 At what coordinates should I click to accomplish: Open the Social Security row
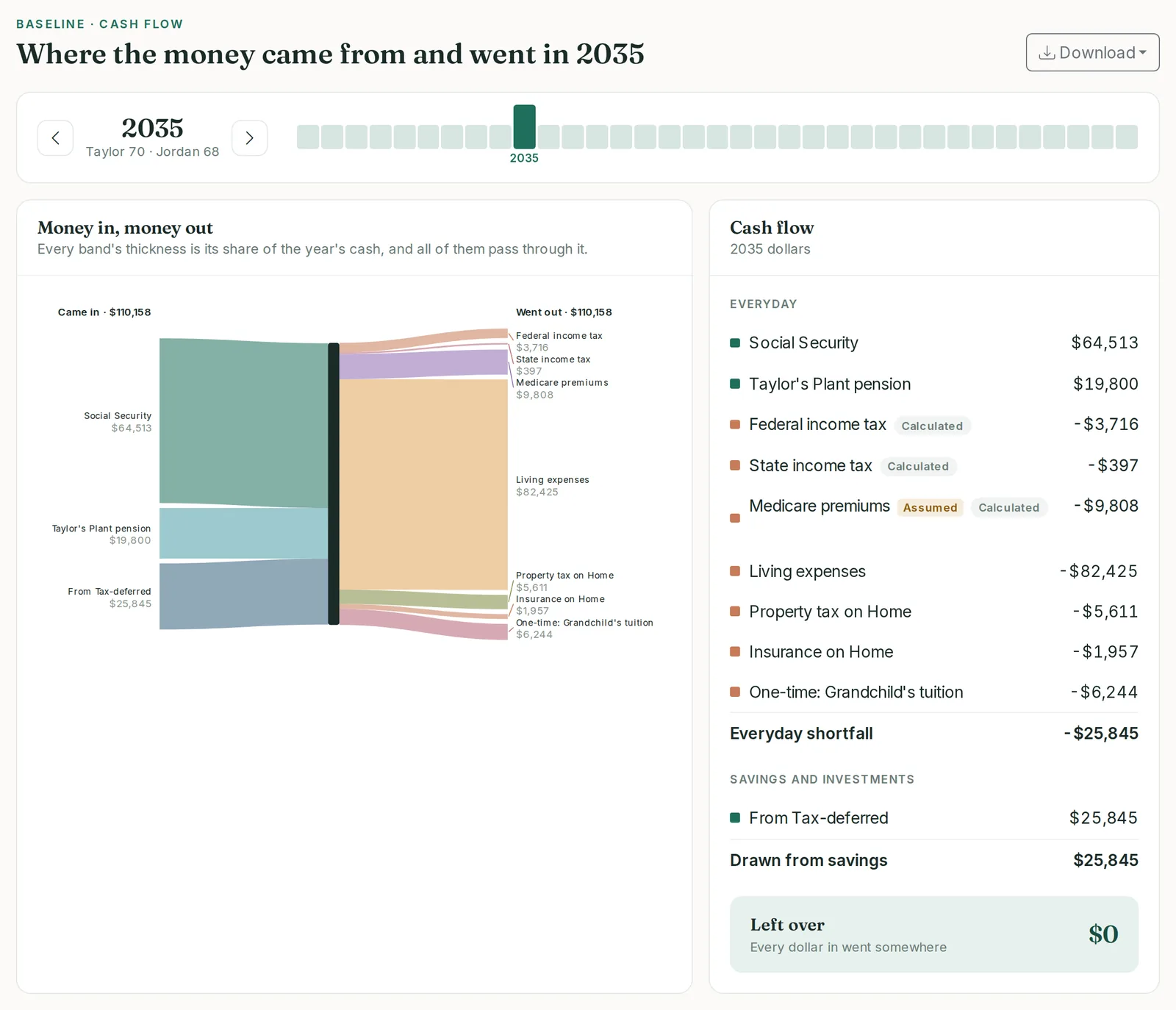(933, 343)
